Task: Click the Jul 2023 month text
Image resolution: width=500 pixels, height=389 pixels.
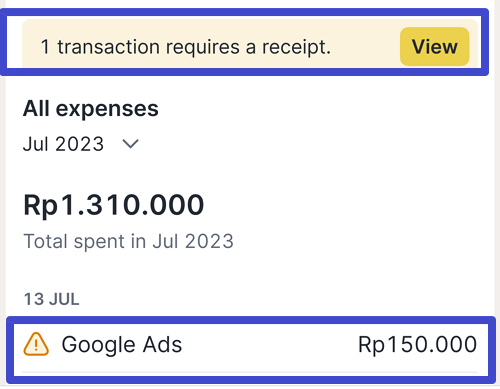Action: [x=63, y=144]
